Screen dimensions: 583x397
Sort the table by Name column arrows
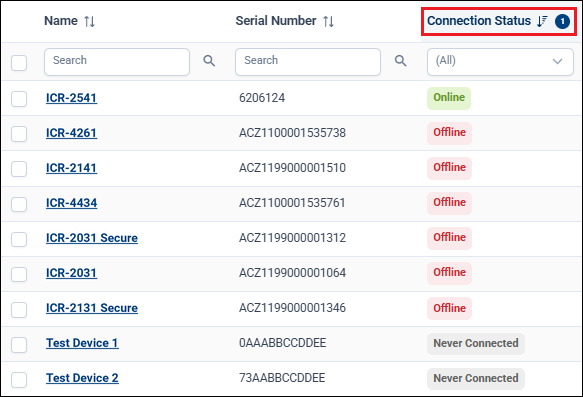pyautogui.click(x=89, y=22)
